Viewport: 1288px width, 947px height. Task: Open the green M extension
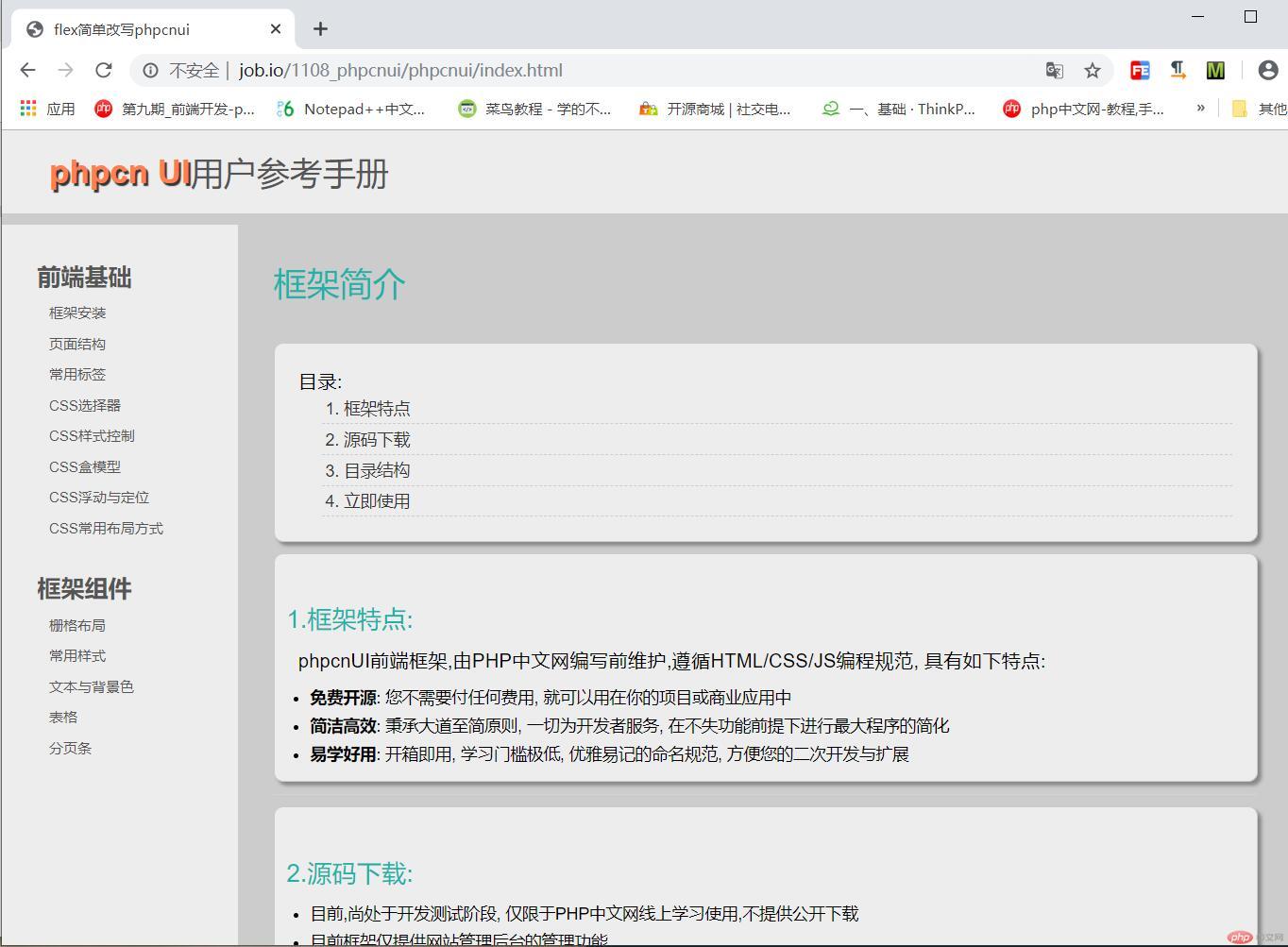tap(1215, 70)
